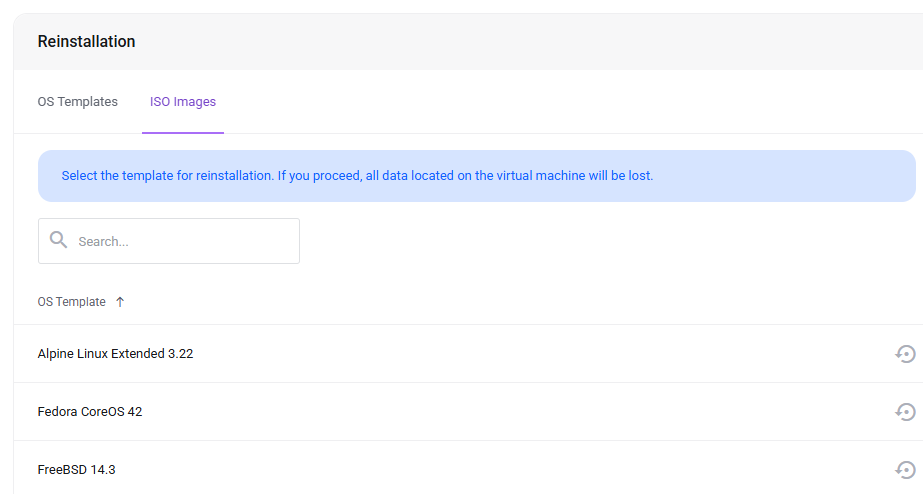
Task: Switch to the OS Templates tab
Action: pos(78,102)
